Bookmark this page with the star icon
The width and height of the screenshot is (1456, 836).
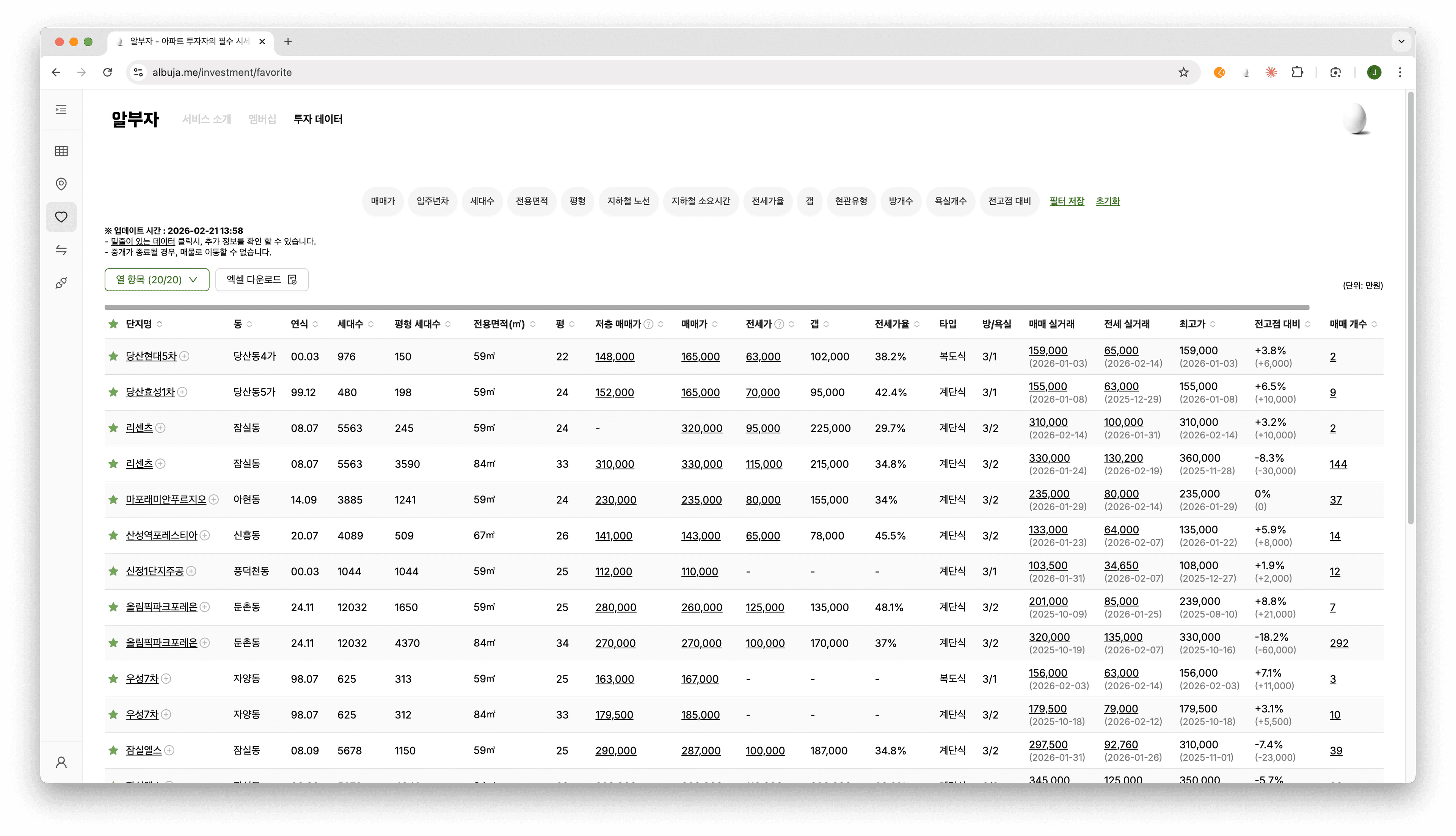click(x=1183, y=72)
